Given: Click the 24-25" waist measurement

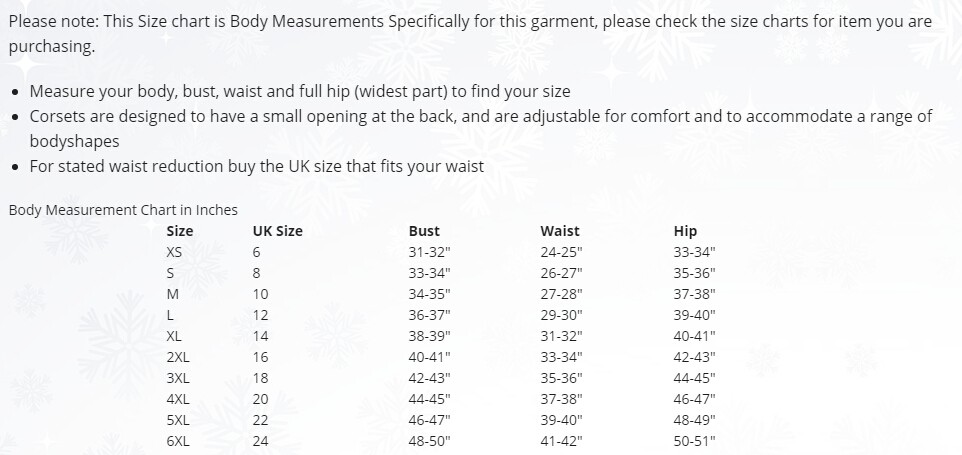Looking at the screenshot, I should pyautogui.click(x=561, y=252).
